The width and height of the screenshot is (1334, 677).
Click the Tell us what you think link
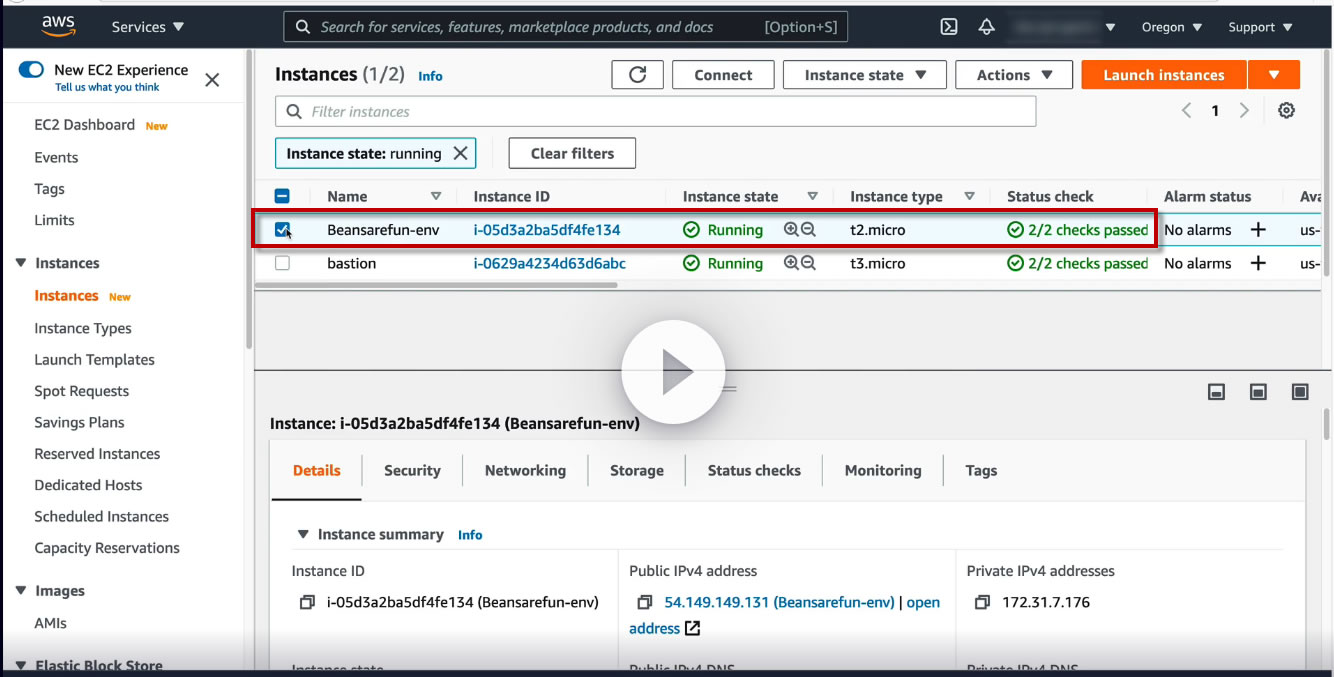point(107,88)
